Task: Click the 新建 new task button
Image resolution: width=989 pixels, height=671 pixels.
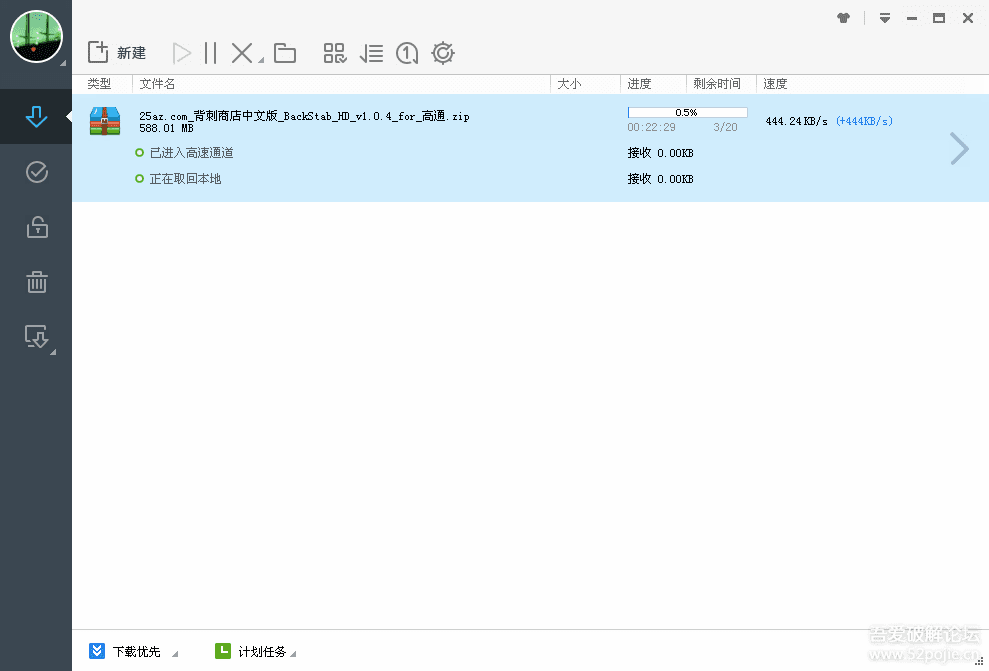Action: click(x=120, y=52)
